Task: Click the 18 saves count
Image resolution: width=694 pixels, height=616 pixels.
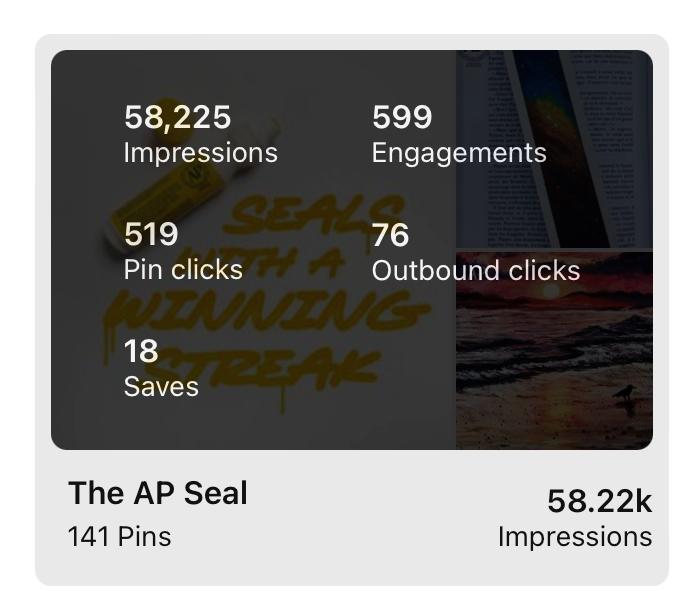Action: pos(141,351)
